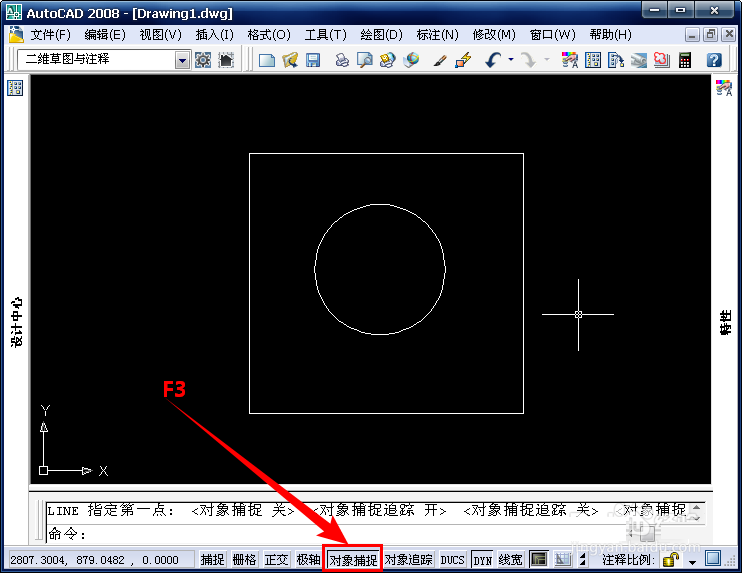Click Workspace Settings gear icon

203,60
